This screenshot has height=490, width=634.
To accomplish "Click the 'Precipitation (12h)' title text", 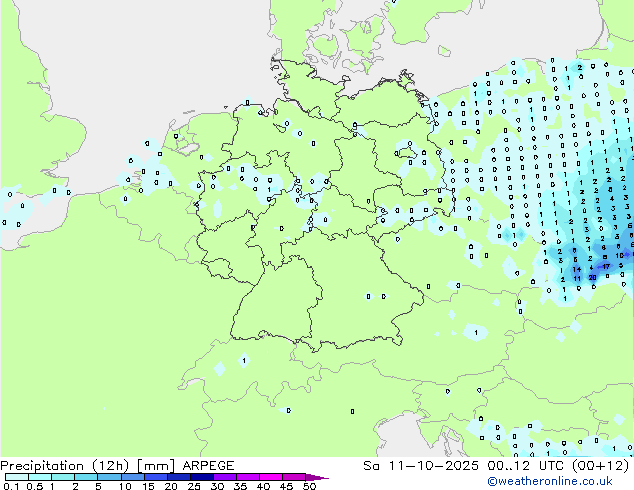I will tap(65, 466).
